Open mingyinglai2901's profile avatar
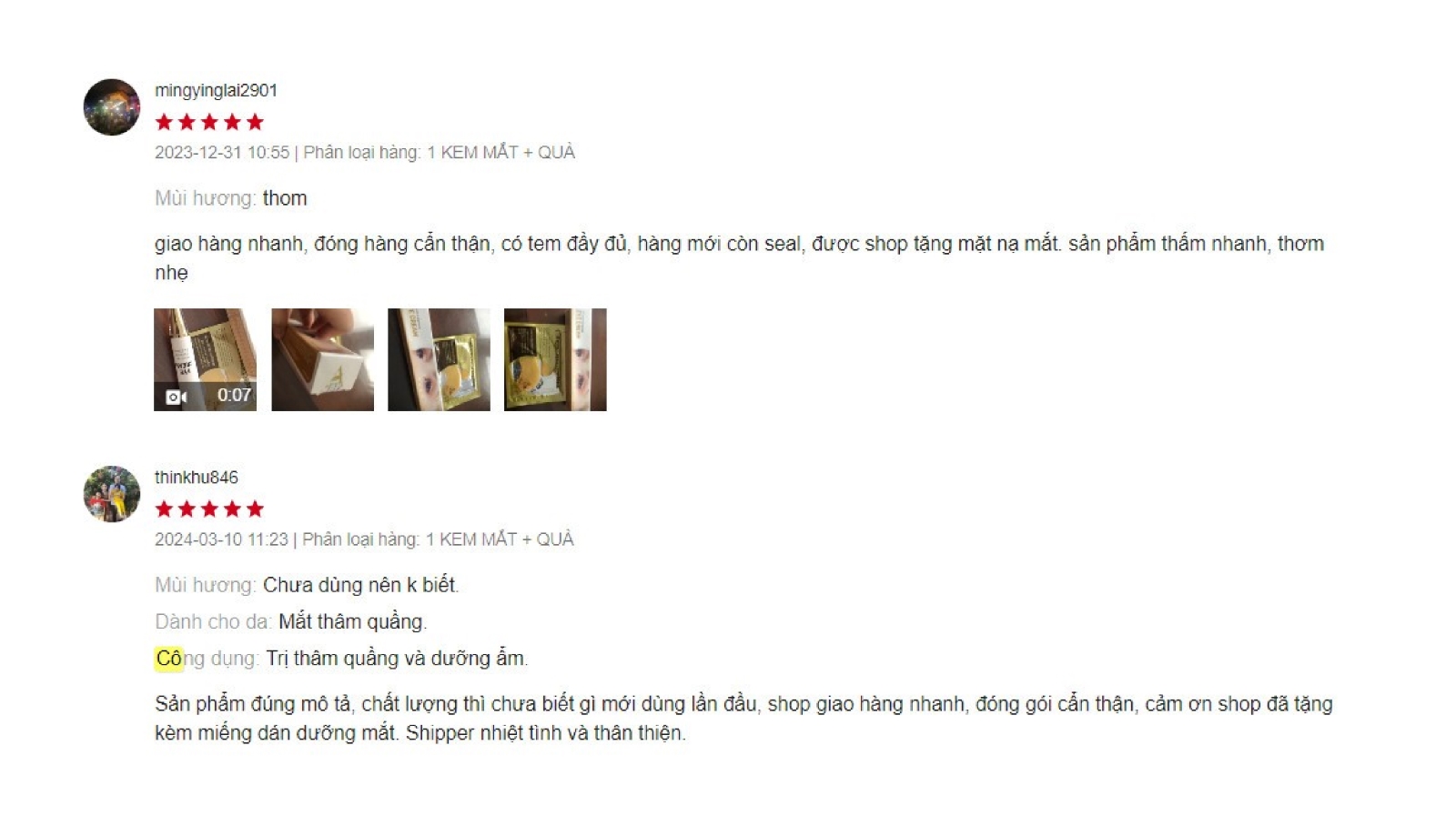The image size is (1456, 816). (112, 107)
